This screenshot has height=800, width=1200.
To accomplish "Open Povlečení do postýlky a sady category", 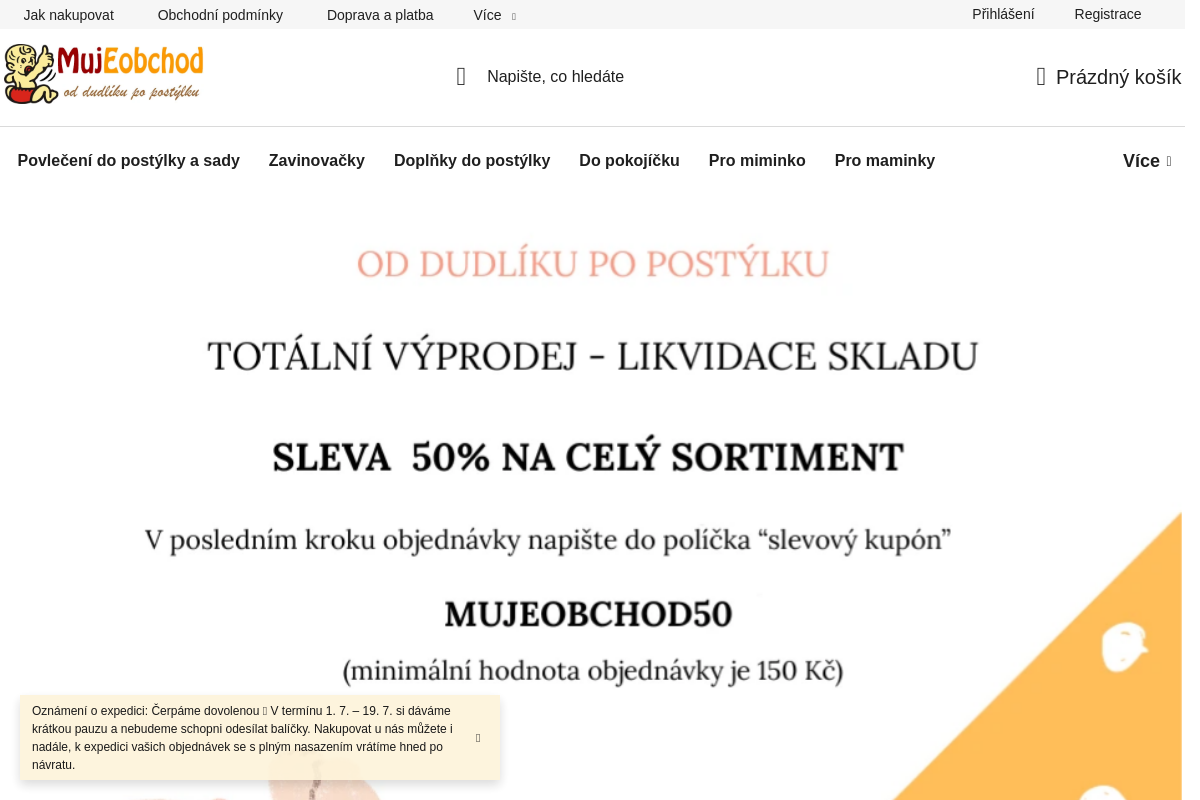I will (x=129, y=161).
